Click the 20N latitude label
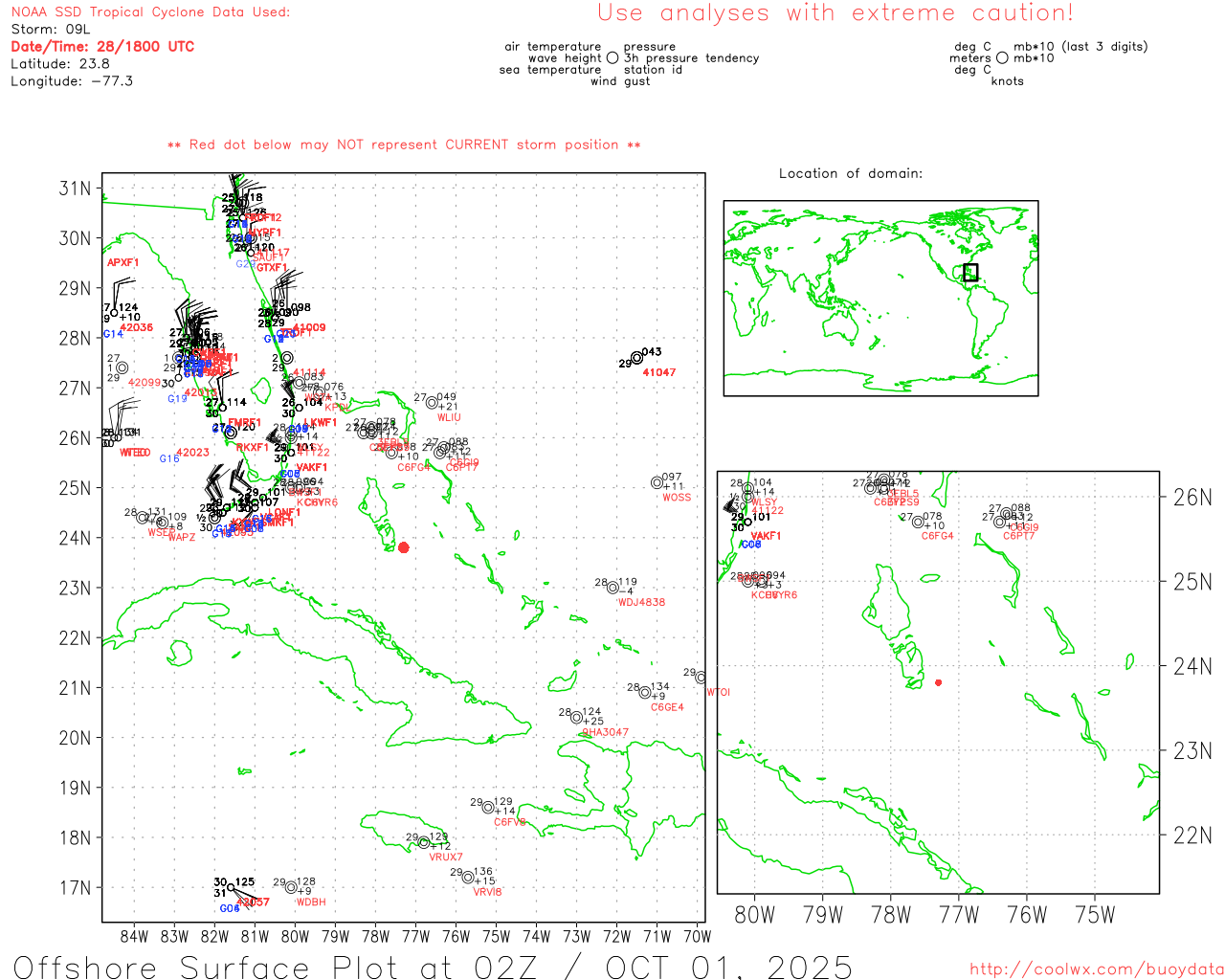The height and width of the screenshot is (980, 1225). point(75,738)
